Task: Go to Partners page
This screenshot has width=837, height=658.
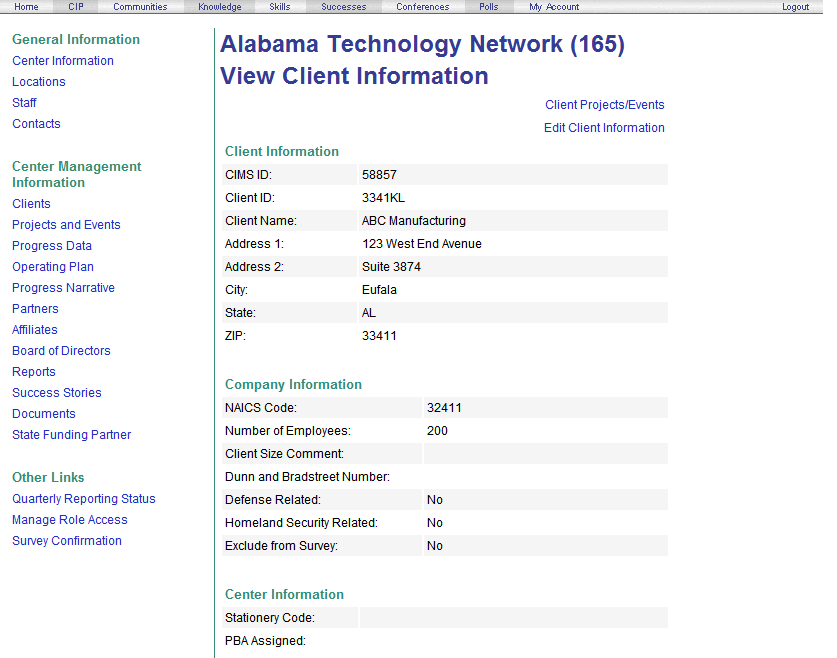Action: click(35, 309)
